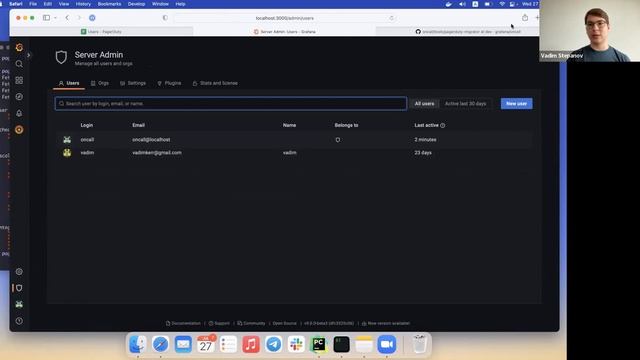Click the '23 days' last active value
Image resolution: width=640 pixels, height=360 pixels.
coord(423,153)
